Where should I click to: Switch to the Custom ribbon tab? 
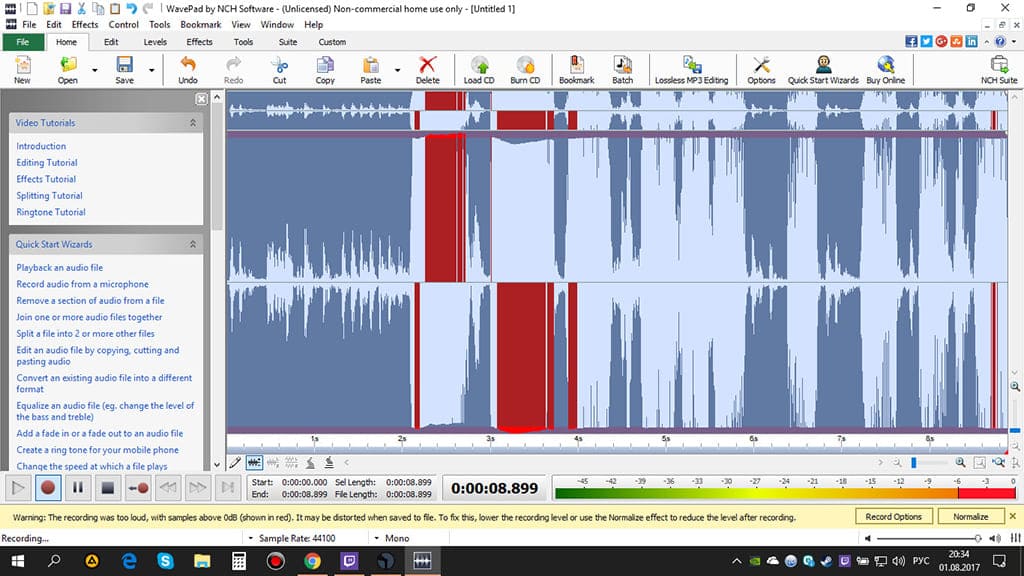332,42
